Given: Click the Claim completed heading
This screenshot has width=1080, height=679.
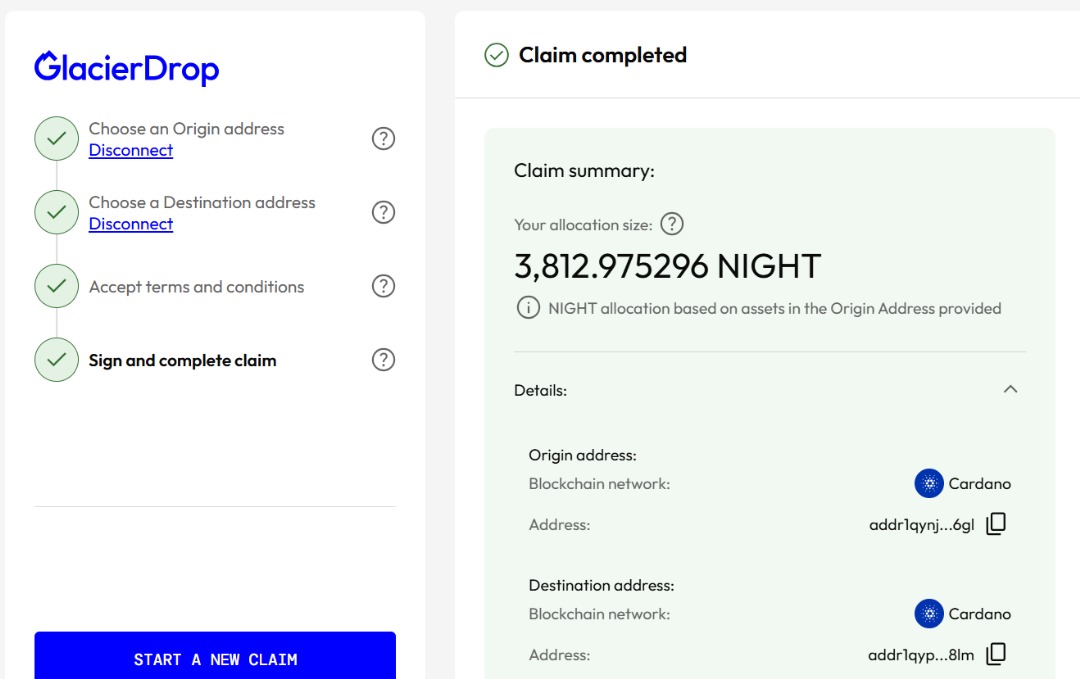Looking at the screenshot, I should [603, 55].
